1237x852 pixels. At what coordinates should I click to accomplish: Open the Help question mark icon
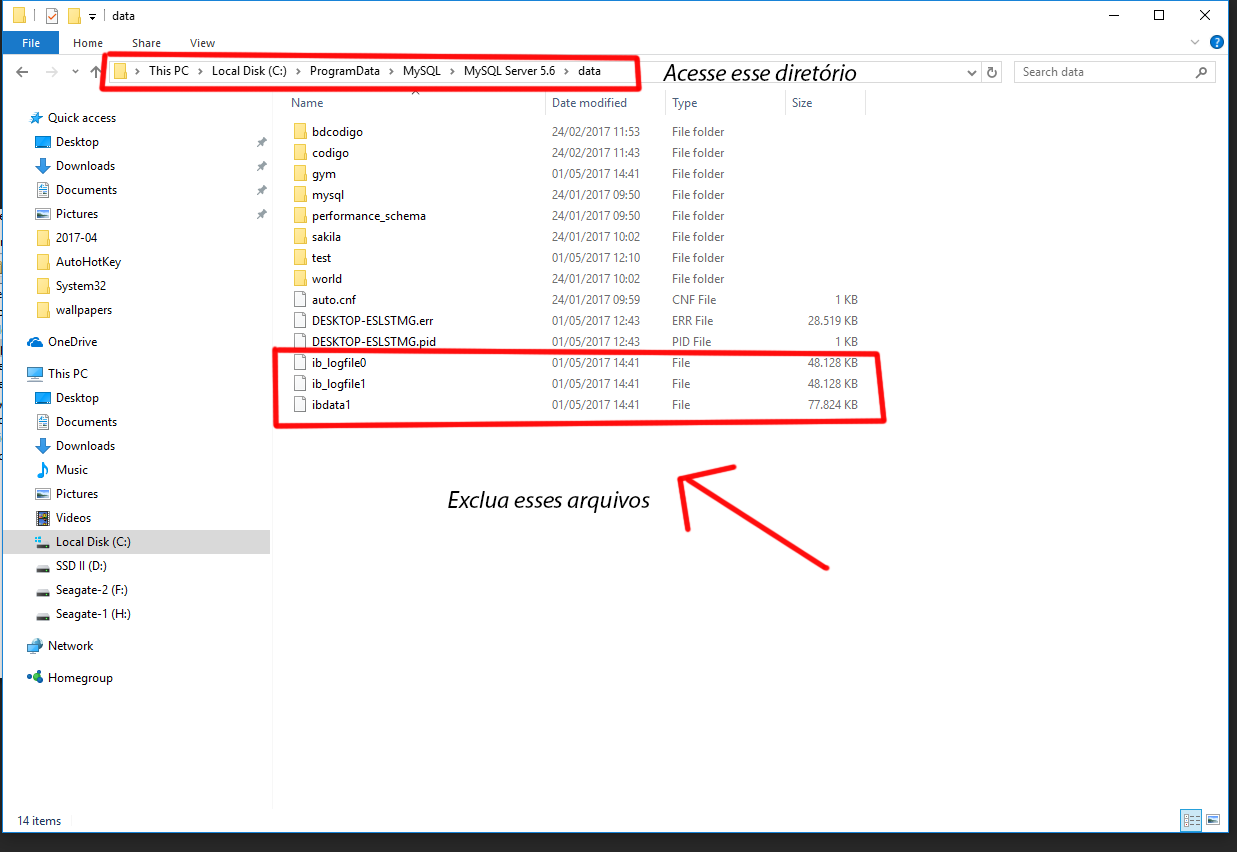[1217, 43]
